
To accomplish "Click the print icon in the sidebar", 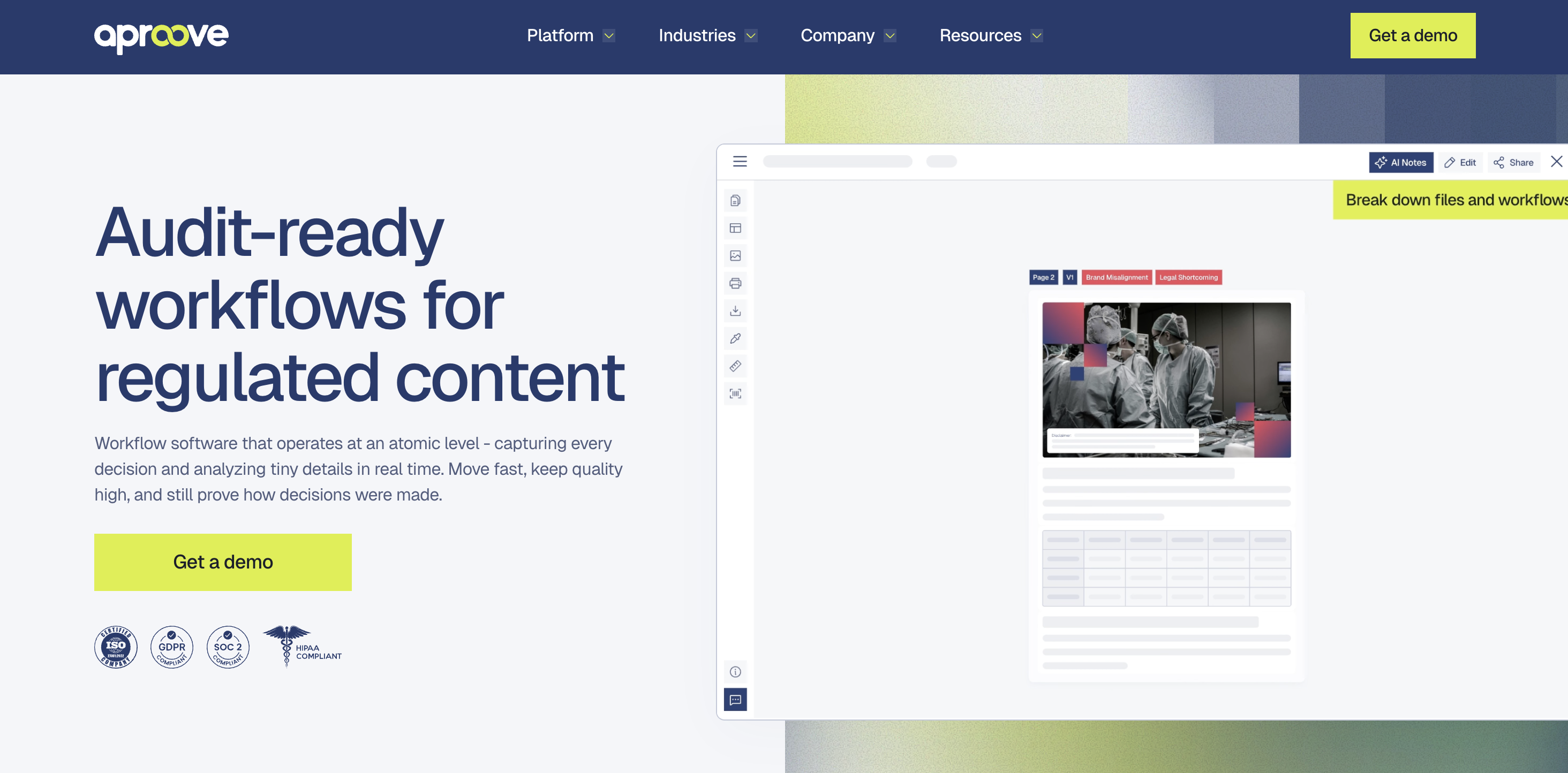I will (735, 283).
